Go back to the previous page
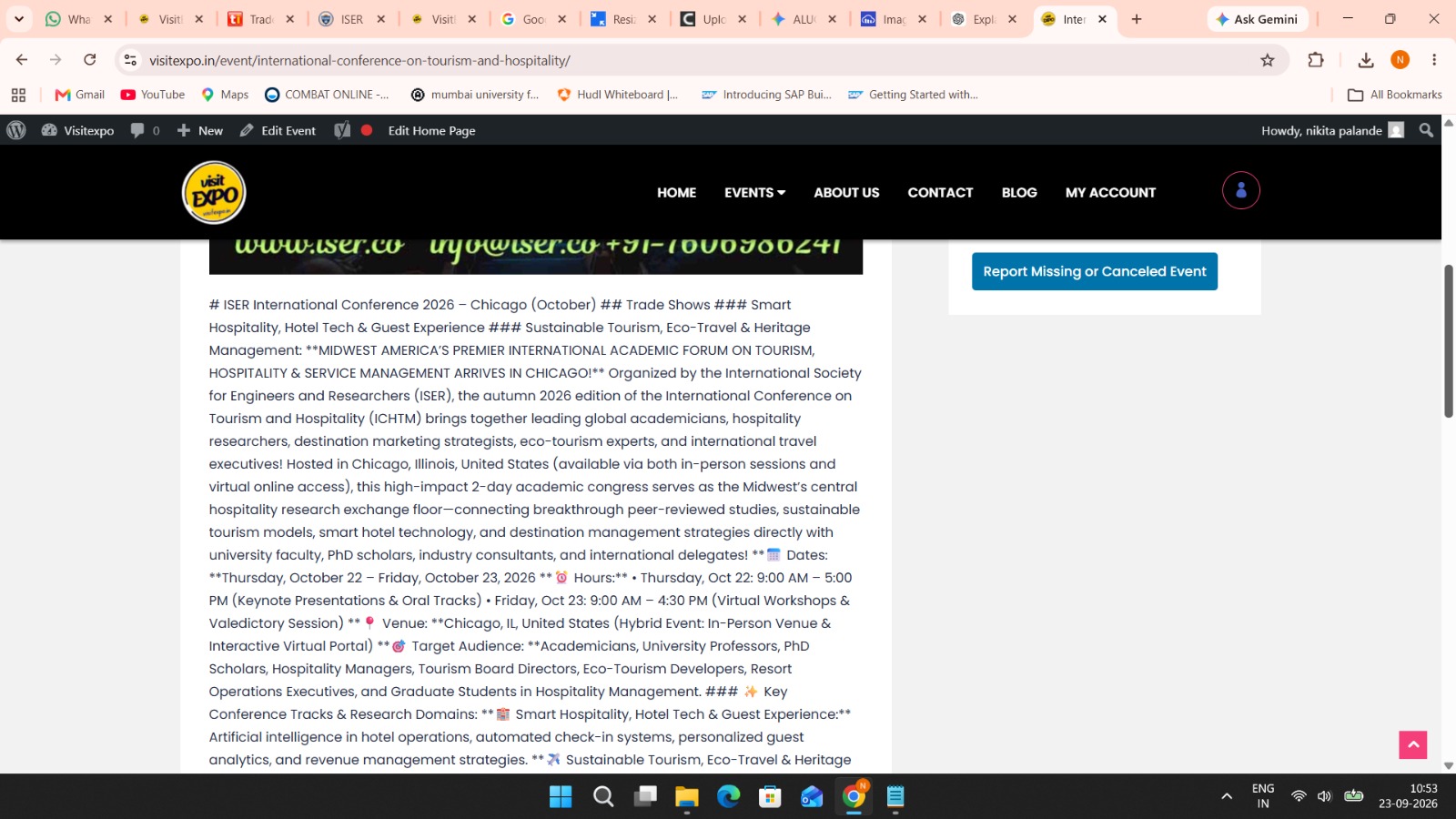Viewport: 1456px width, 819px height. click(22, 60)
